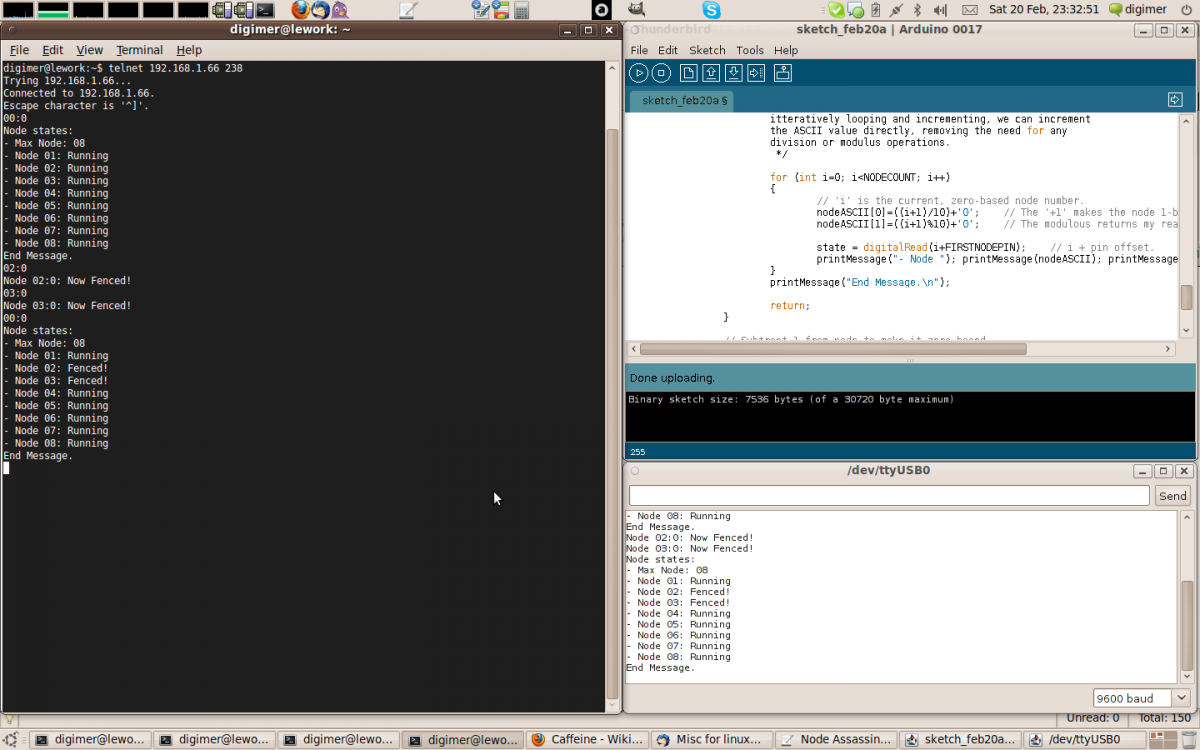Screen dimensions: 1200x750
Task: Create a new sketch with the New icon
Action: pos(688,72)
